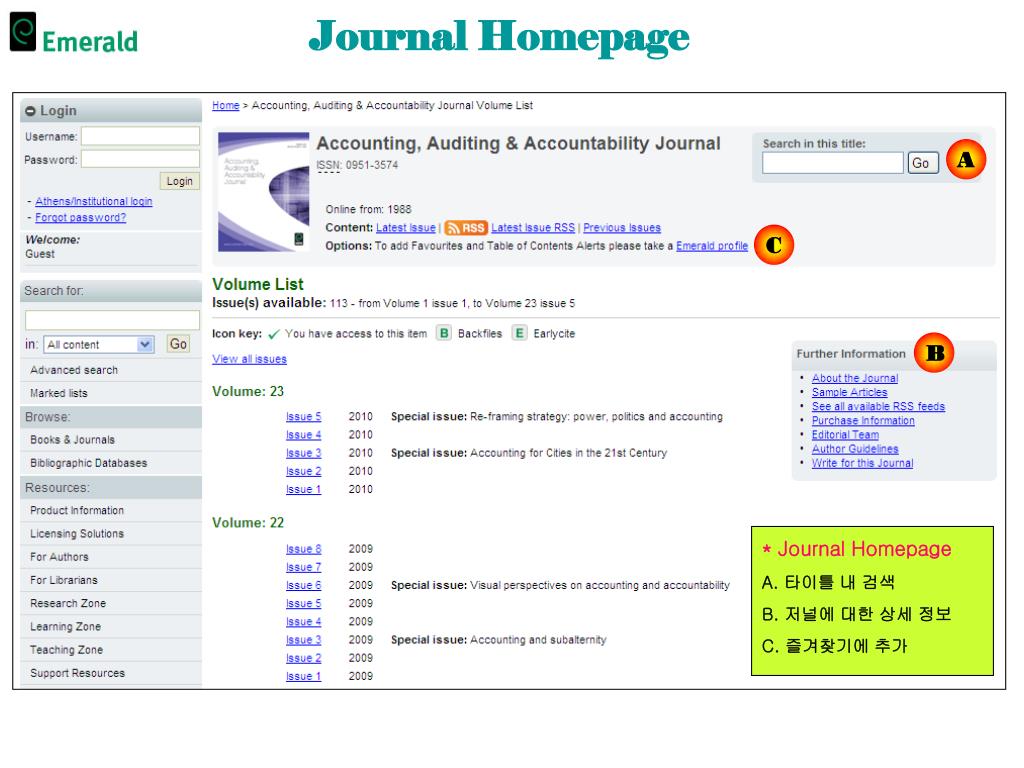Open the Latest Issue RSS link
This screenshot has width=1024, height=768.
coord(533,228)
